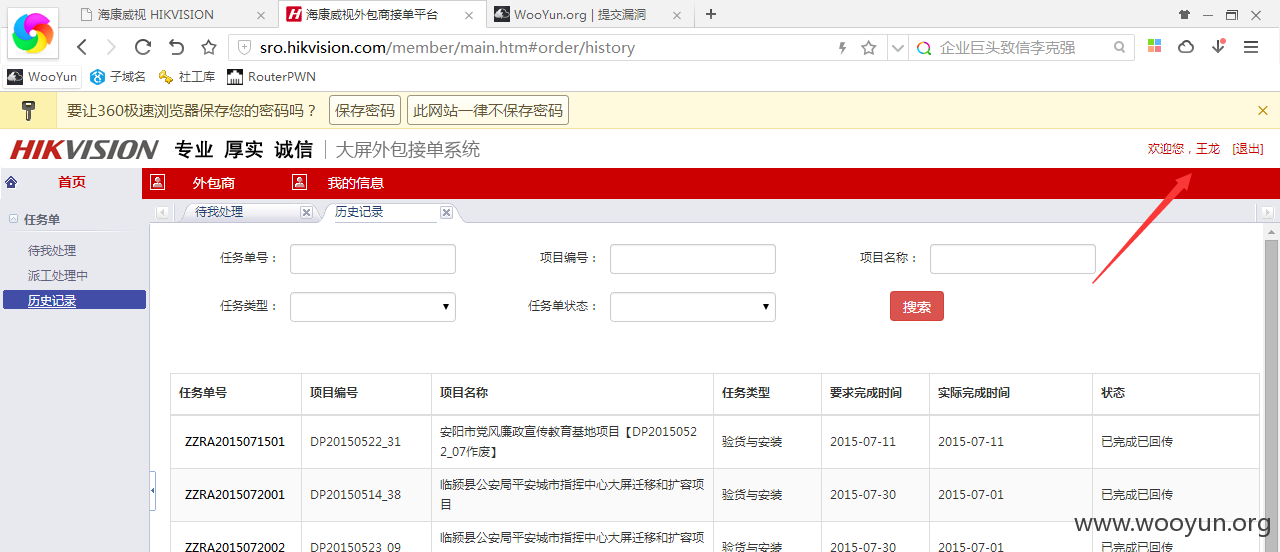Viewport: 1280px width, 552px height.
Task: Open a new tab with plus button
Action: point(711,14)
